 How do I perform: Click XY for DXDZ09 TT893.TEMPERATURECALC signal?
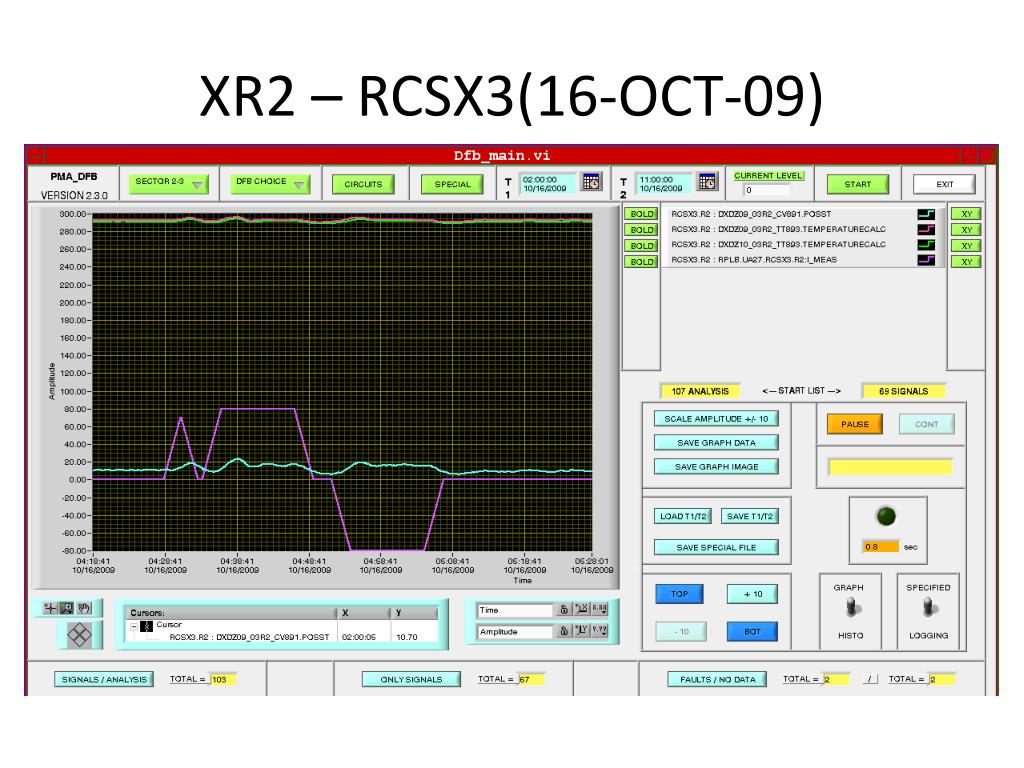[x=967, y=230]
